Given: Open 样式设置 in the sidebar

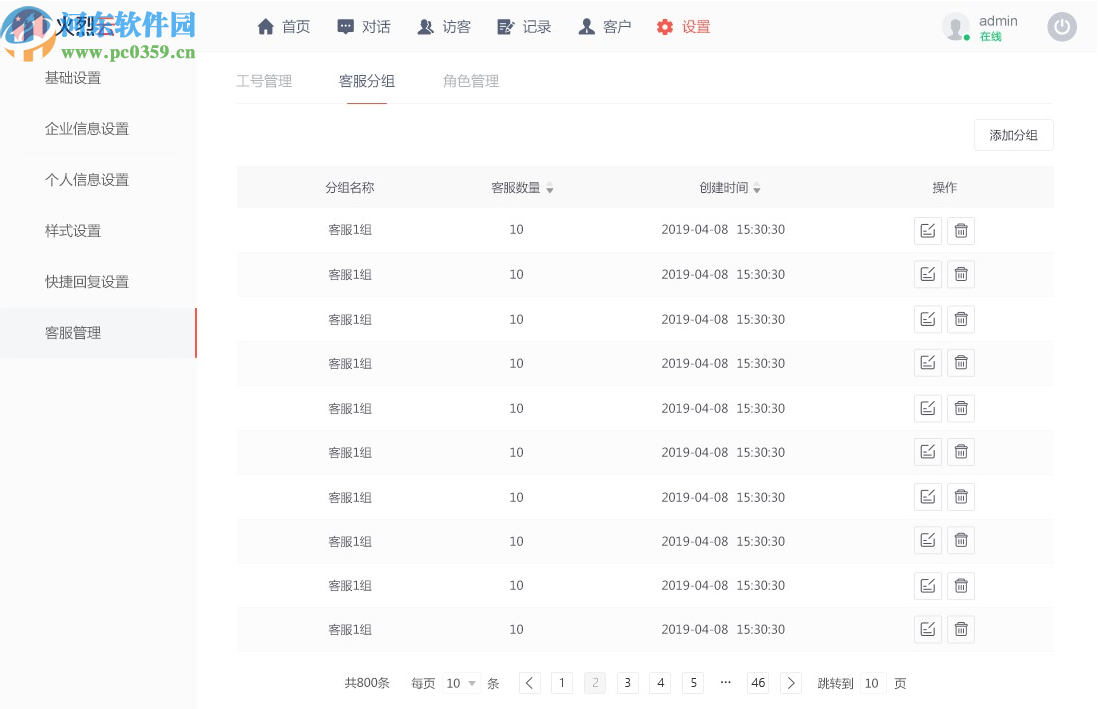Looking at the screenshot, I should tap(73, 231).
